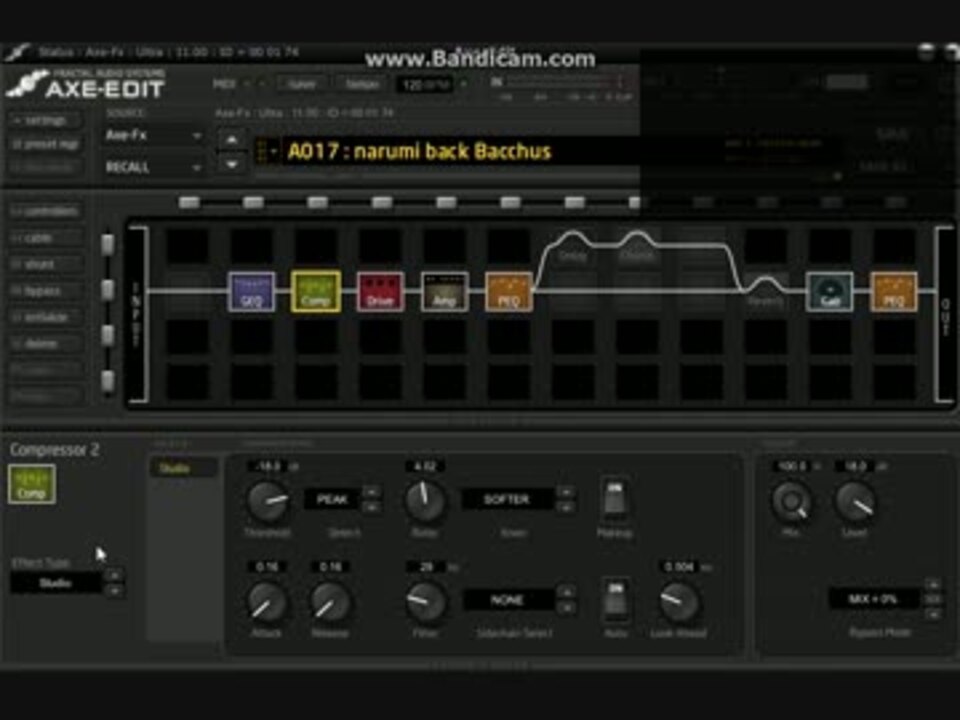The width and height of the screenshot is (960, 720).
Task: Click the Ratio knob
Action: tap(424, 500)
